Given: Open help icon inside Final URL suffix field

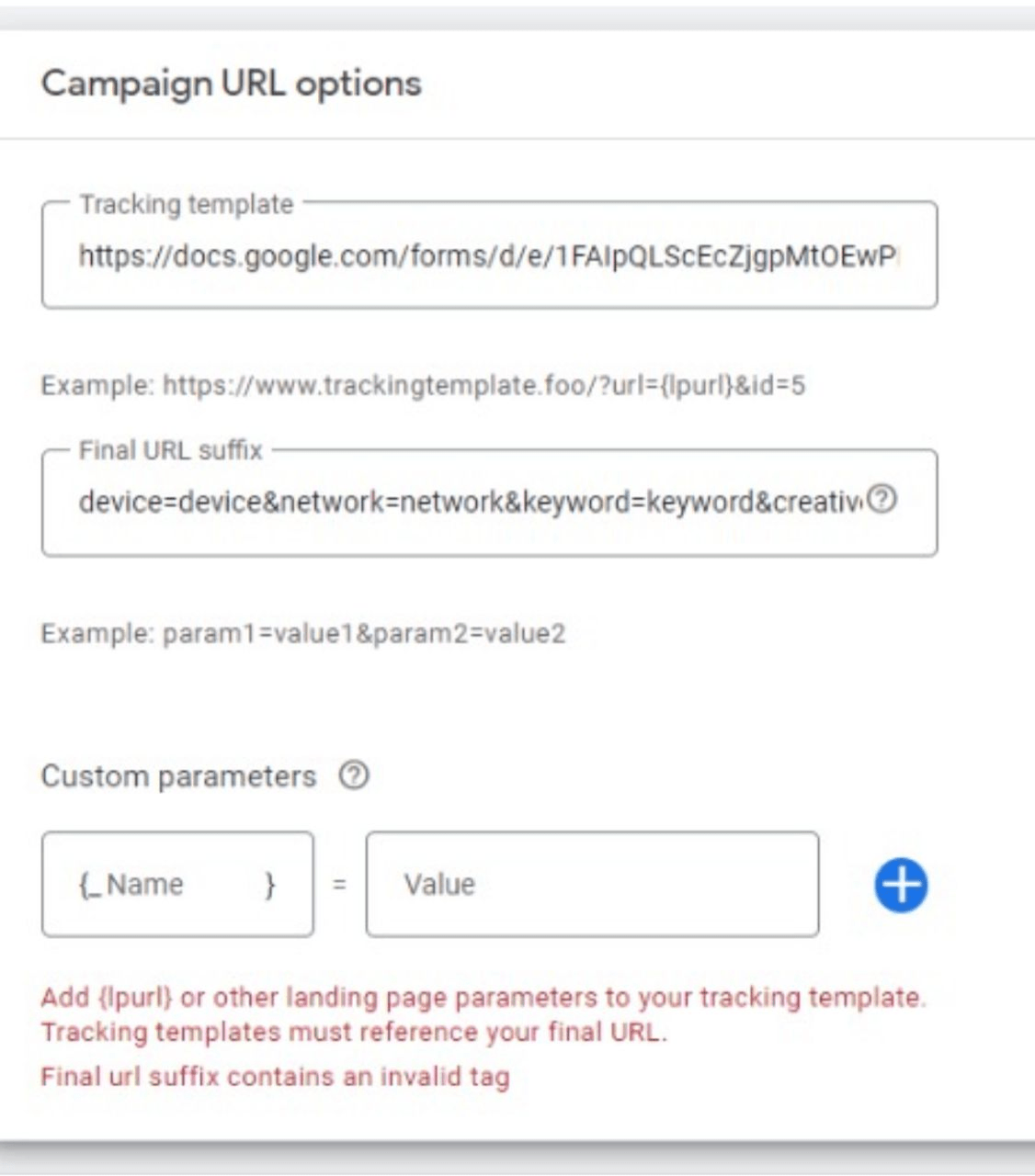Looking at the screenshot, I should point(882,500).
